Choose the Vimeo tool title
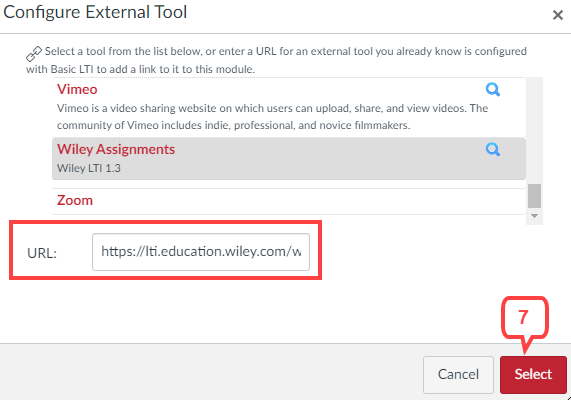Screen dimensions: 571x400 (77, 89)
